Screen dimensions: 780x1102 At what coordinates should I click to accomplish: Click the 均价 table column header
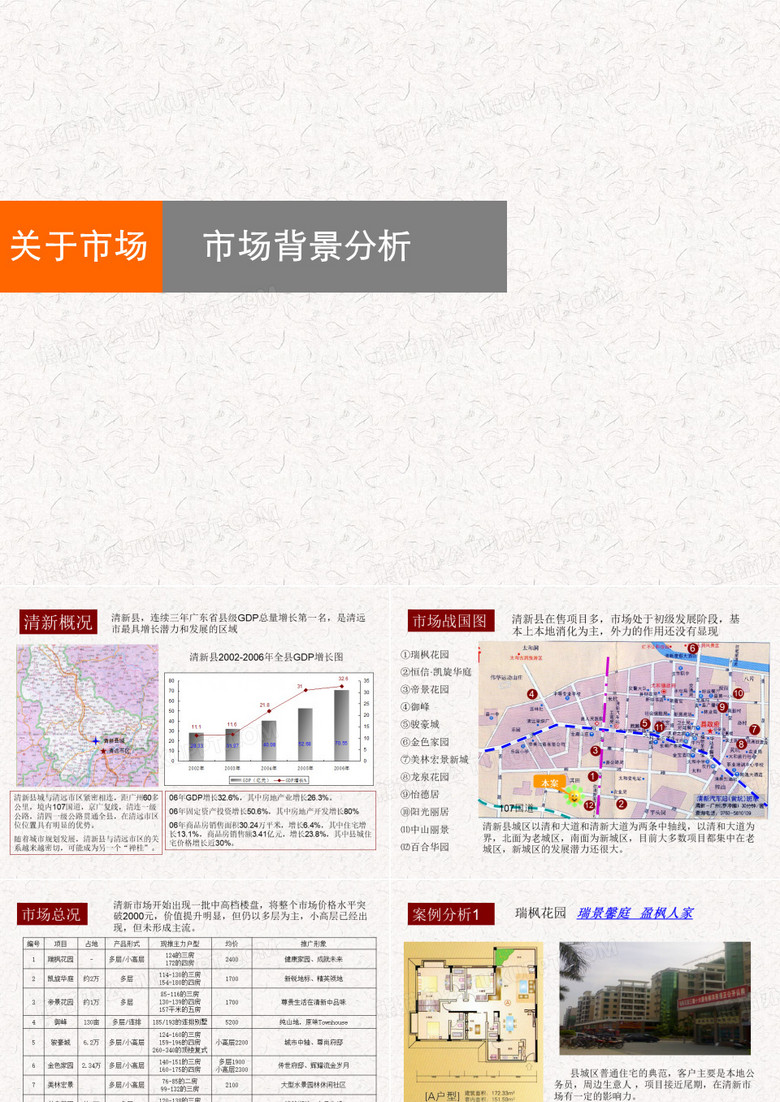[x=232, y=943]
